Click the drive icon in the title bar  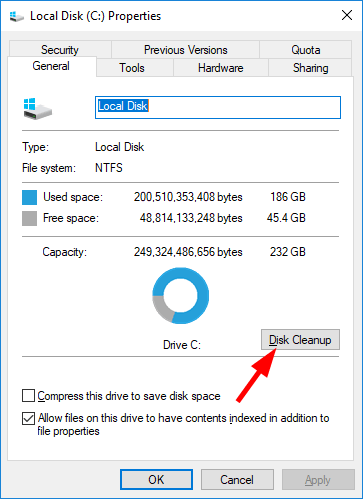(17, 16)
